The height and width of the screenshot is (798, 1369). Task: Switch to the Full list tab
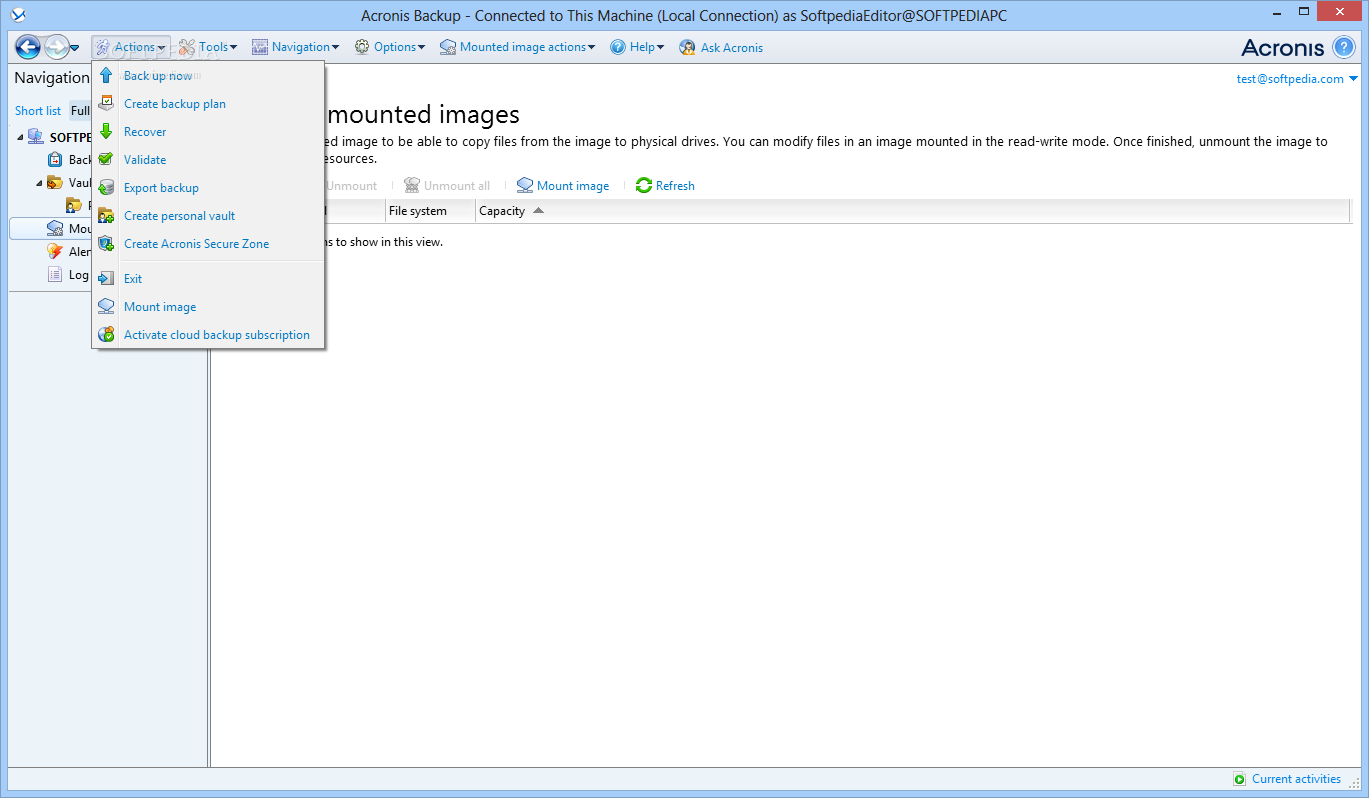coord(80,111)
